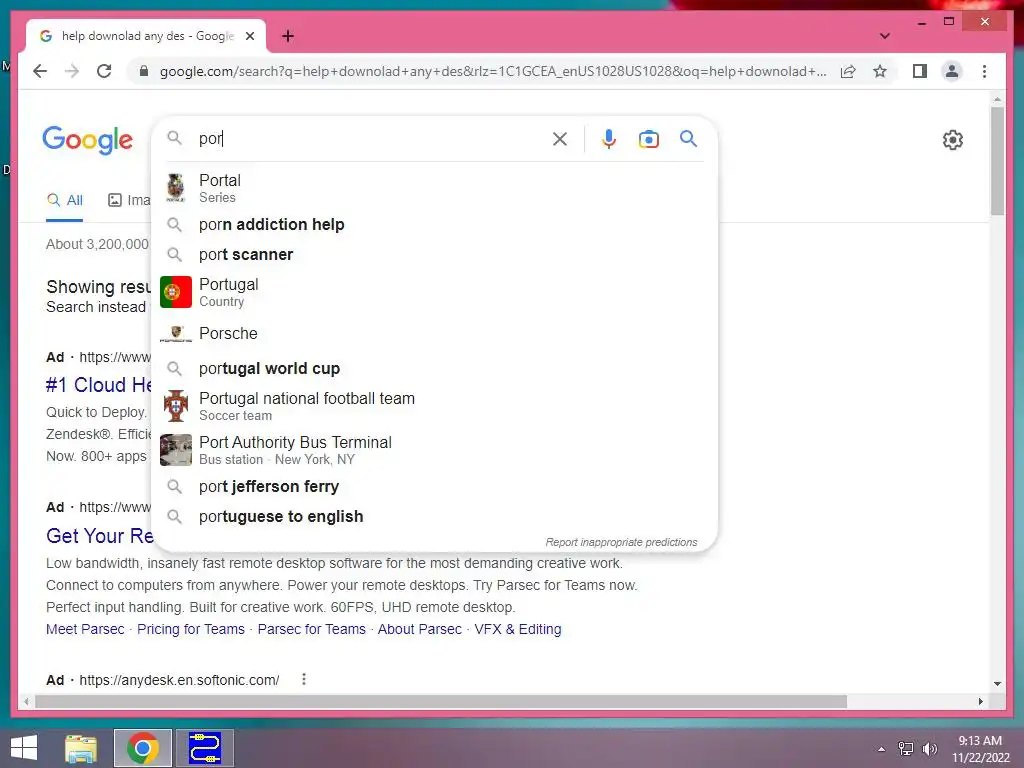Viewport: 1024px width, 768px height.
Task: Open three-dot menu beside anydesk softonic ad
Action: [304, 679]
